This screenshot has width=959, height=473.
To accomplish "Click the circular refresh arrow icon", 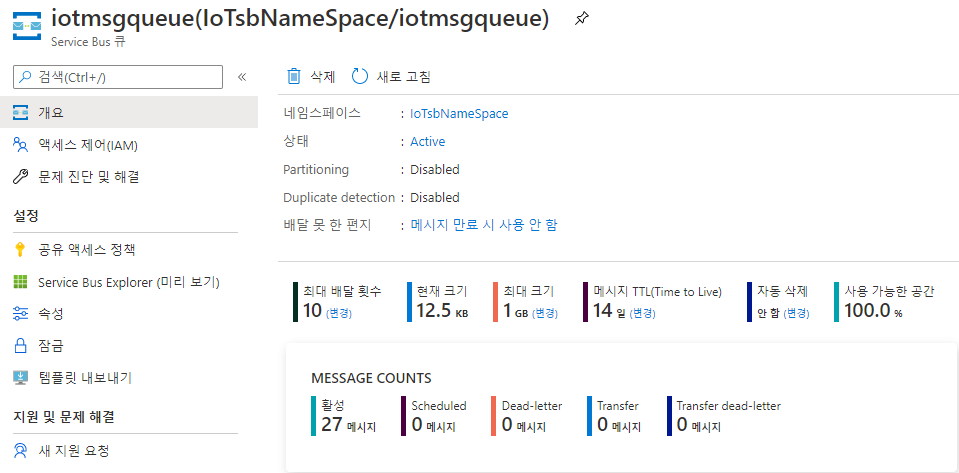I will (x=360, y=76).
